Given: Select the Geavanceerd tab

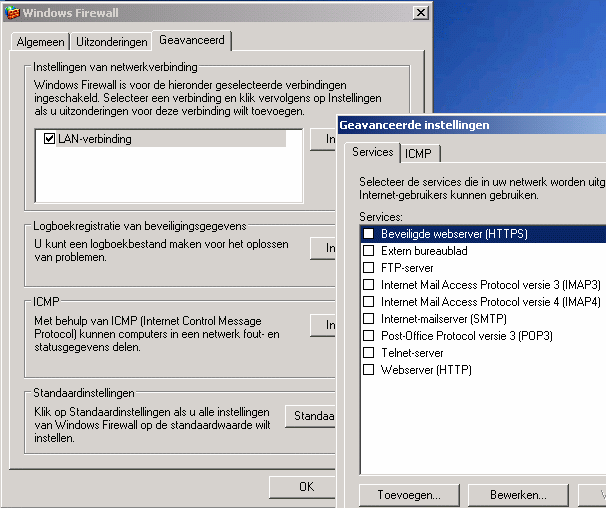Looking at the screenshot, I should (192, 40).
